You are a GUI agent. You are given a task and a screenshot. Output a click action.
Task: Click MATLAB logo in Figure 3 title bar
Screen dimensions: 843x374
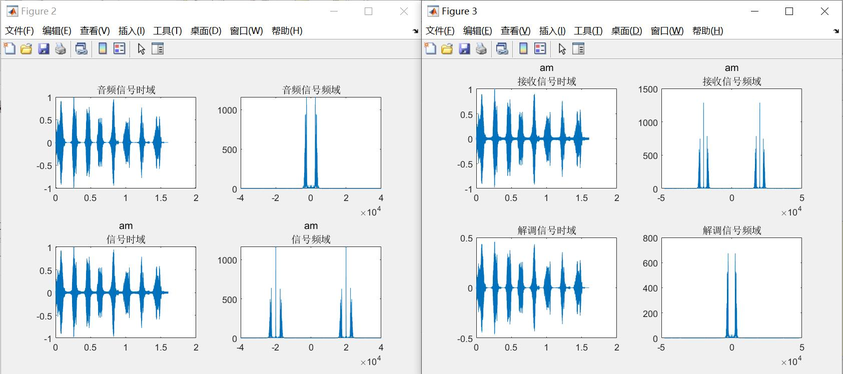pyautogui.click(x=432, y=11)
